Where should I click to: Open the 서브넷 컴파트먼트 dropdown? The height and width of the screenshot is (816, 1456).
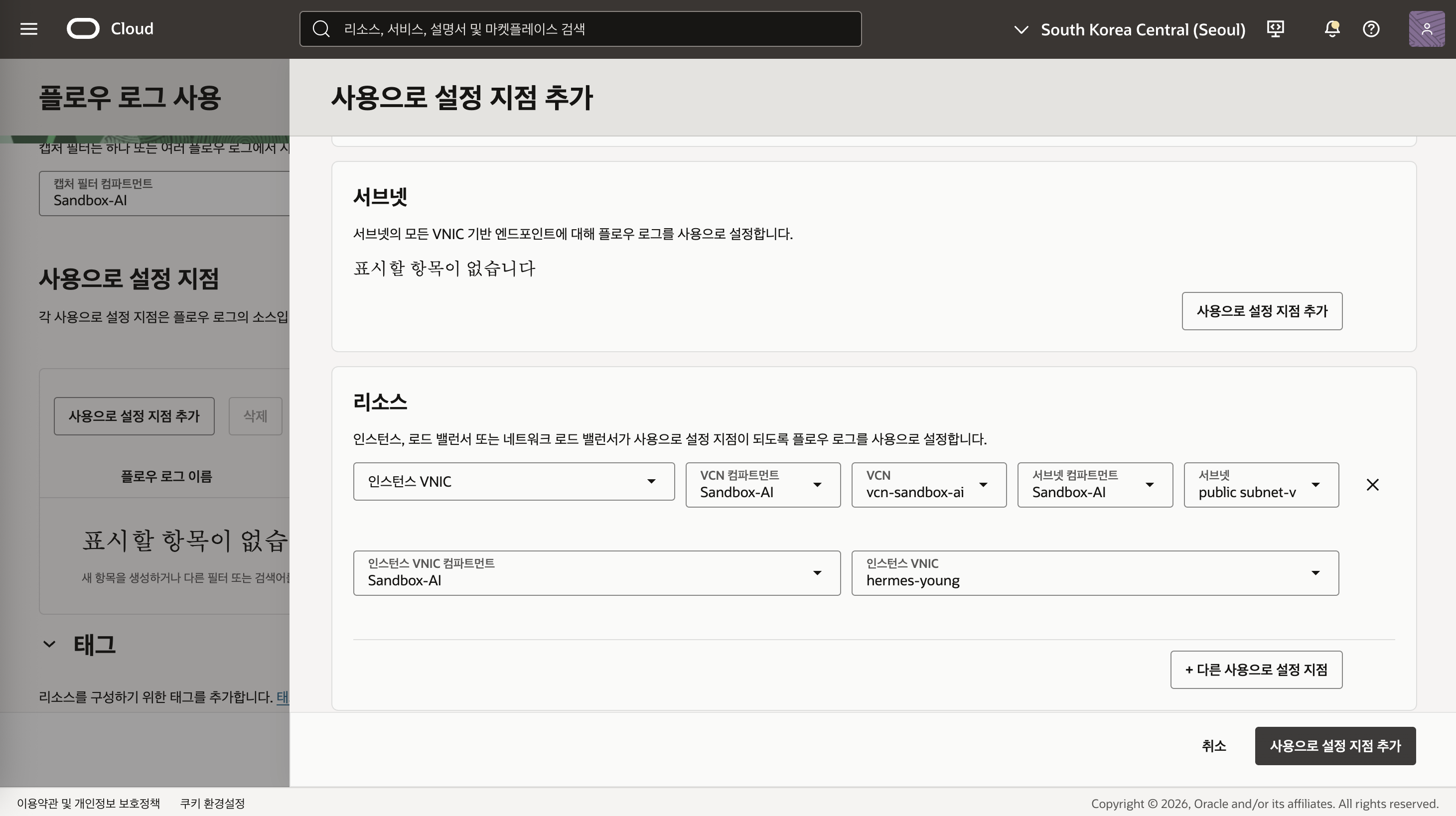[1095, 485]
